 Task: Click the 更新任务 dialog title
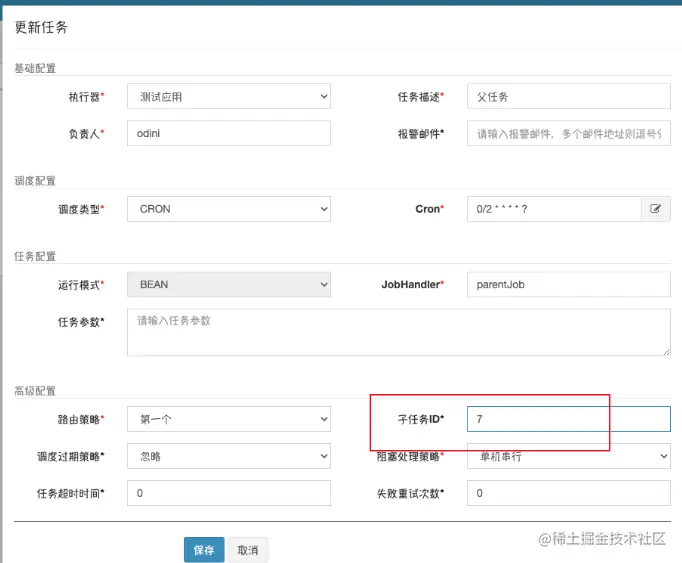click(x=41, y=27)
